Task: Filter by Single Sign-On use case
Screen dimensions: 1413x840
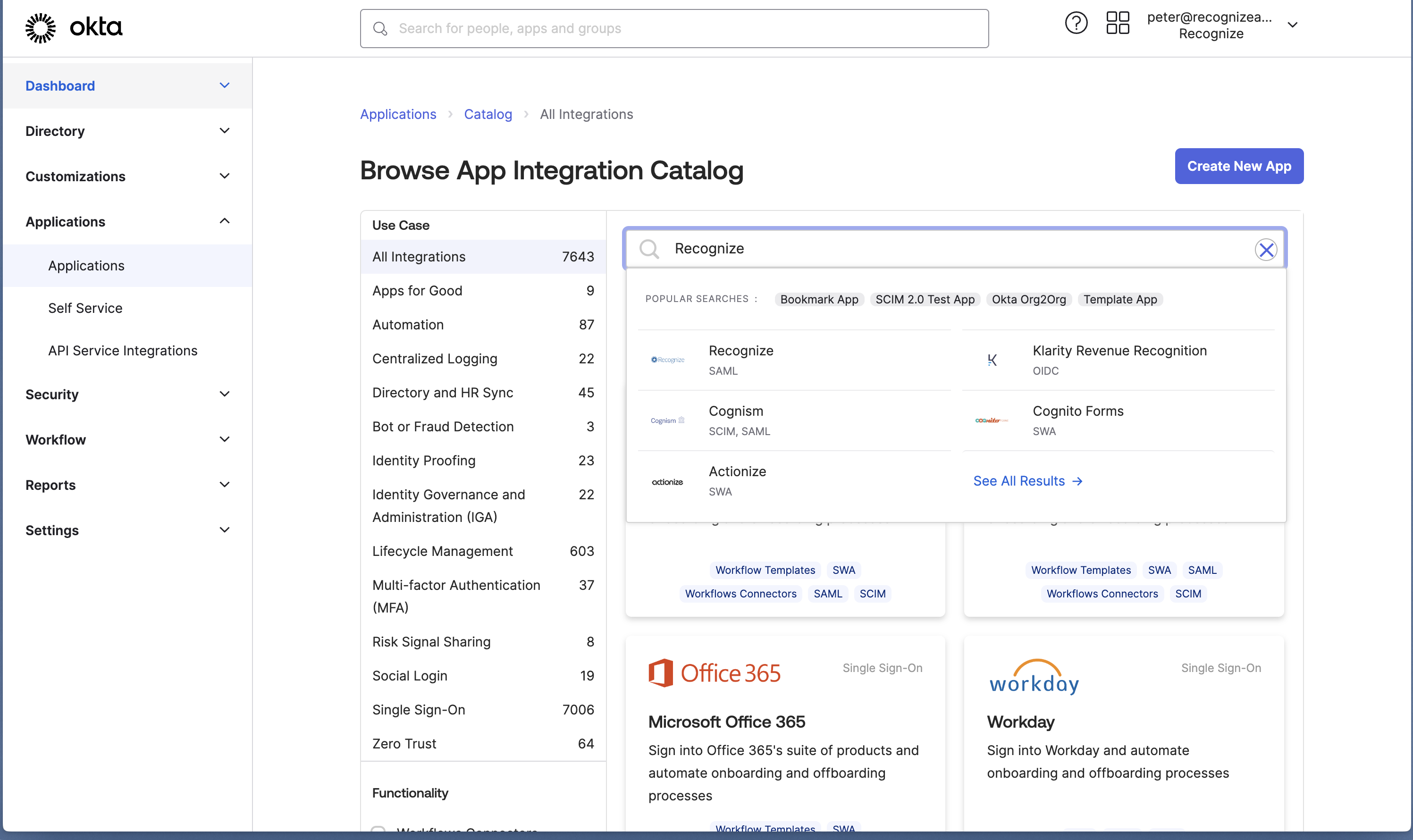Action: coord(483,709)
